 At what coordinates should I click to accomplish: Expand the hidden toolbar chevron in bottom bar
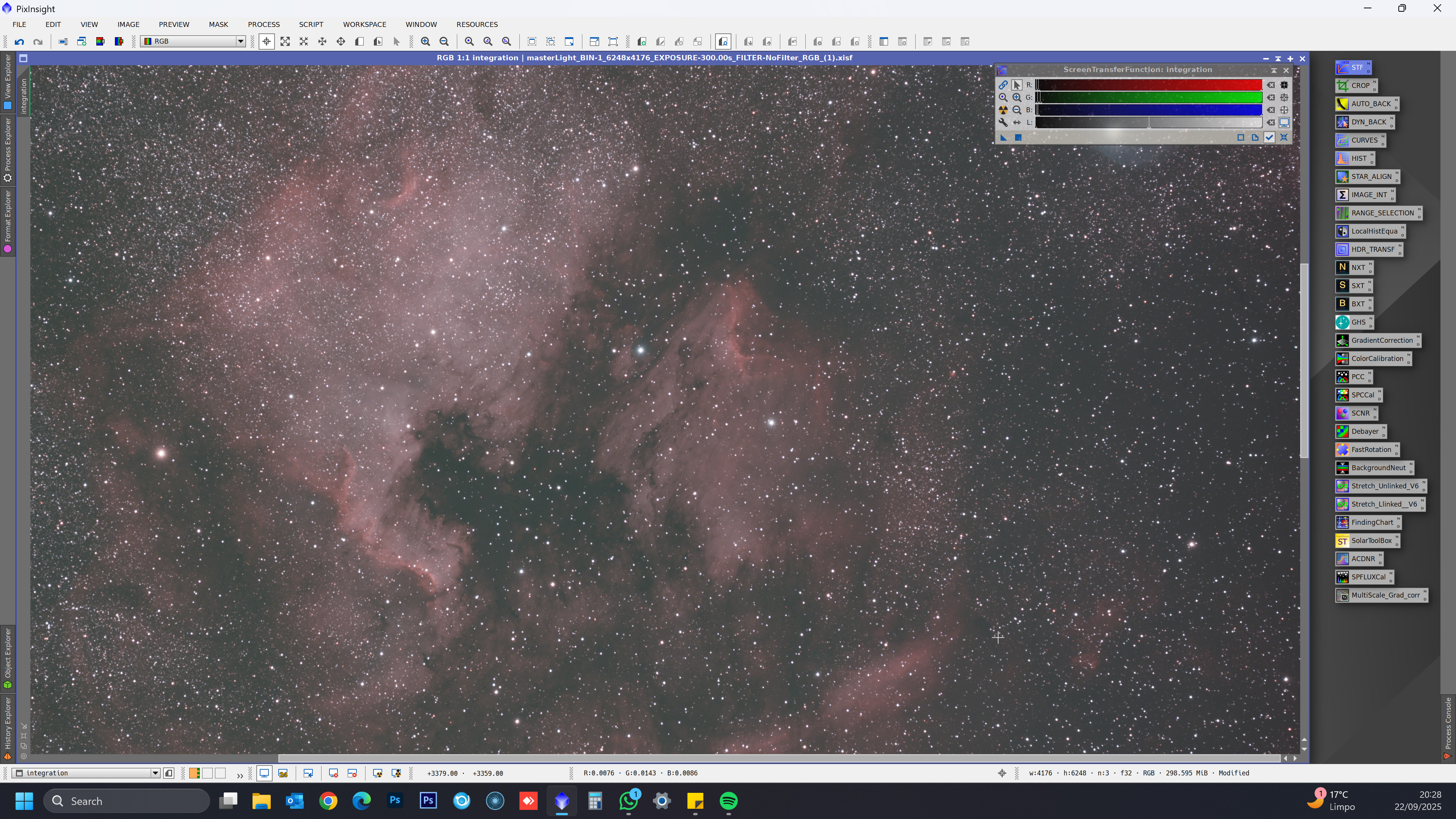coord(240,775)
